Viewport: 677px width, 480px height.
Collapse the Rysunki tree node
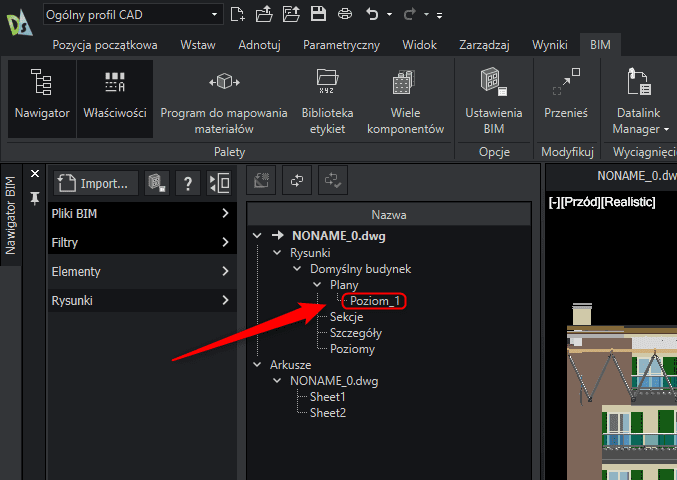[x=277, y=252]
